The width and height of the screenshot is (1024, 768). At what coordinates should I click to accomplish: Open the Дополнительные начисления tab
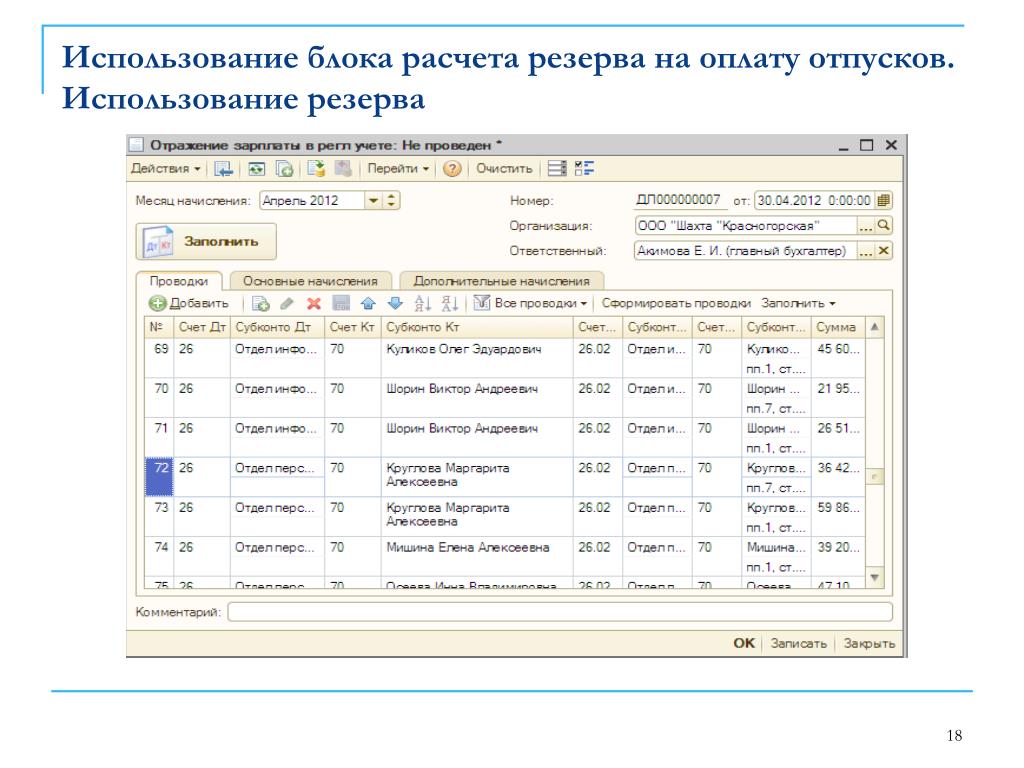point(502,281)
